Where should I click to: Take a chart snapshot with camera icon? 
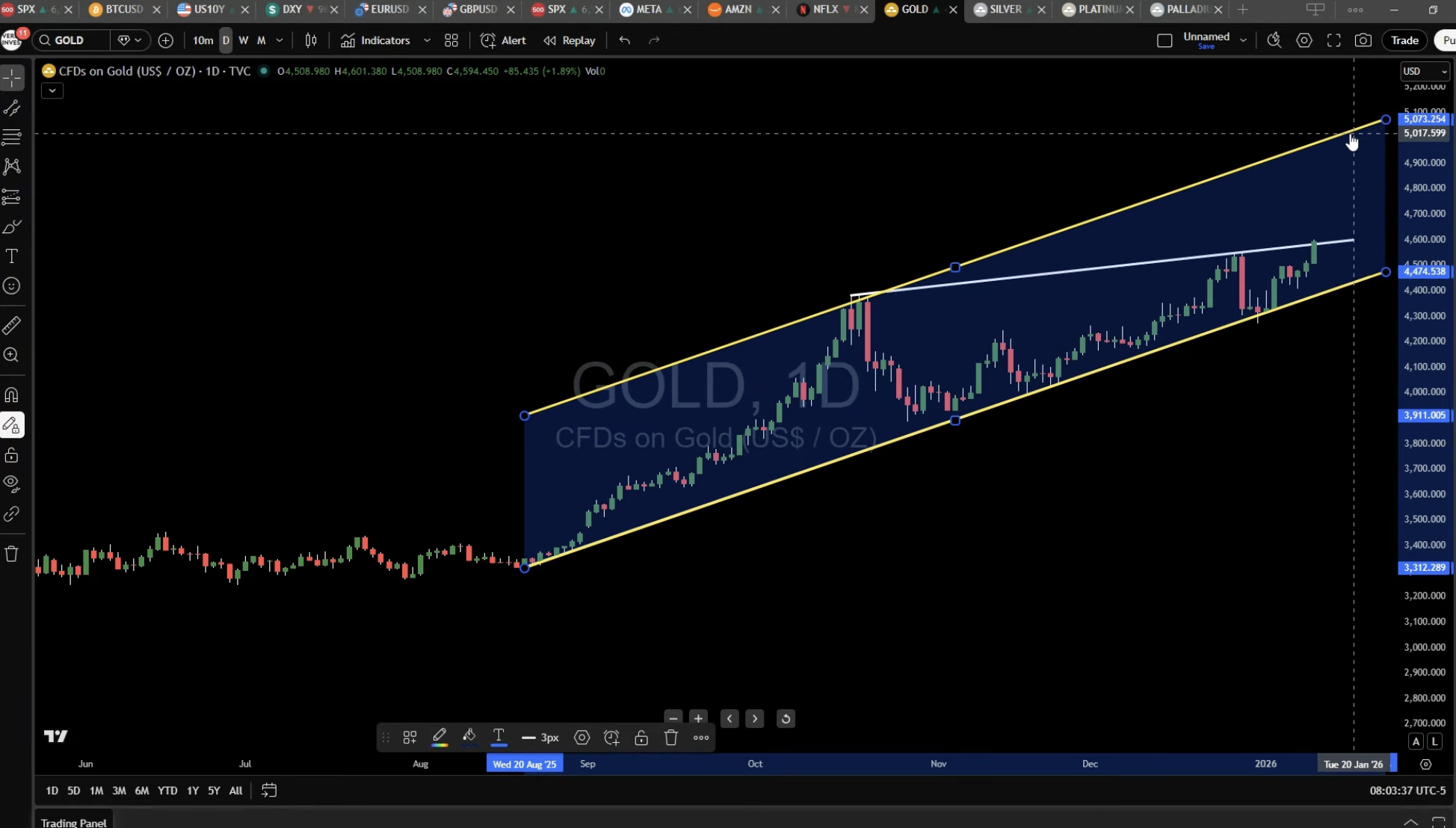[1363, 40]
